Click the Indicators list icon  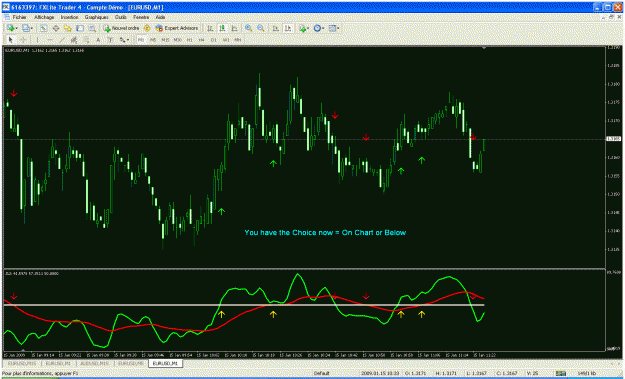pos(303,28)
